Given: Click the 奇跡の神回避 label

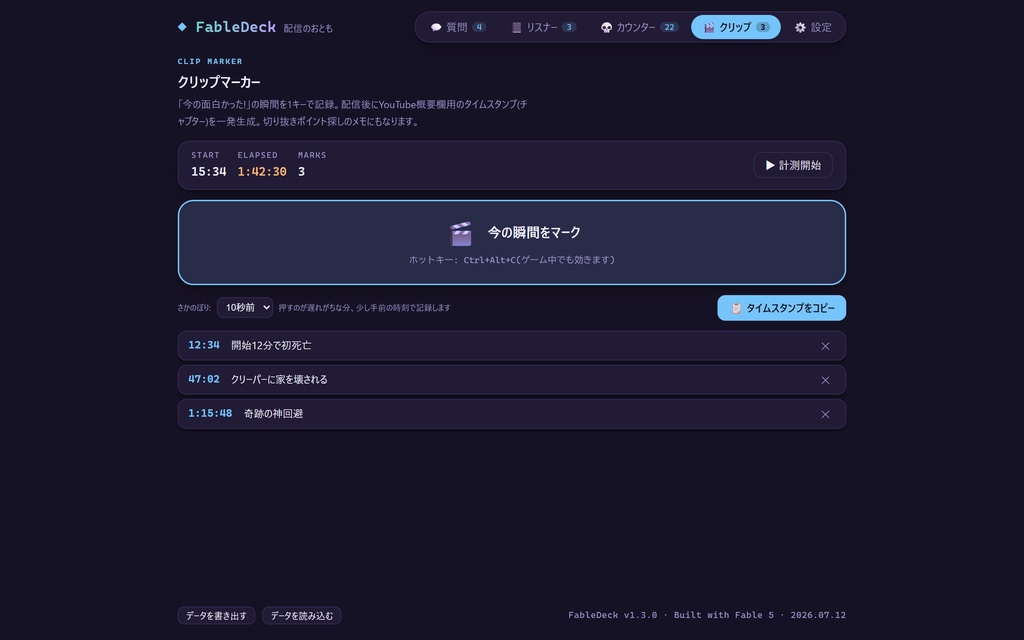Looking at the screenshot, I should [274, 413].
